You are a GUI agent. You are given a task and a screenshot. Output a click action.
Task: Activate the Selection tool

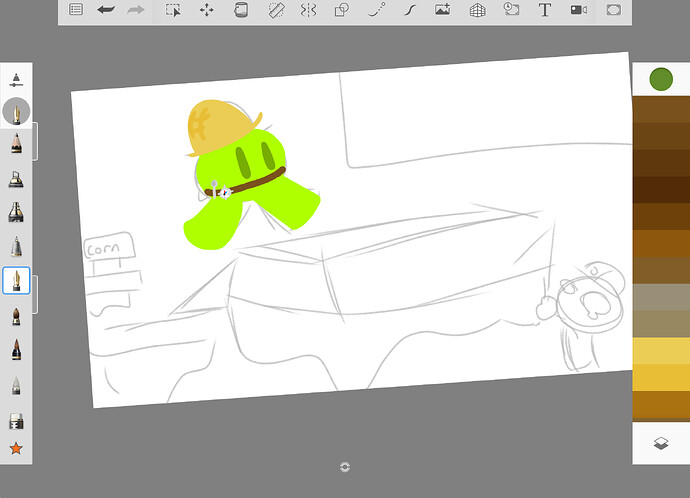click(x=173, y=10)
